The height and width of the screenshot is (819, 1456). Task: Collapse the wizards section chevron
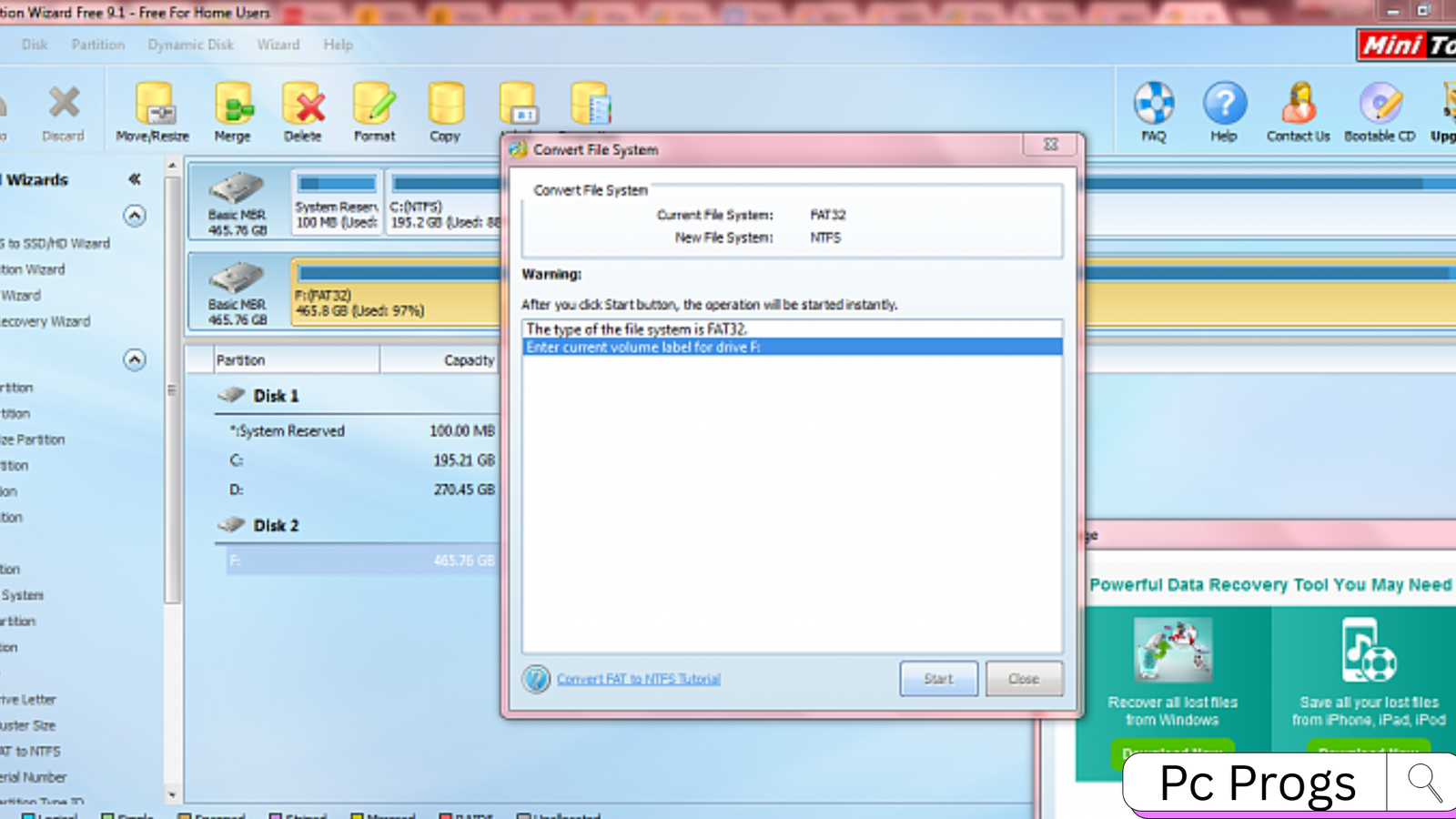coord(135,216)
